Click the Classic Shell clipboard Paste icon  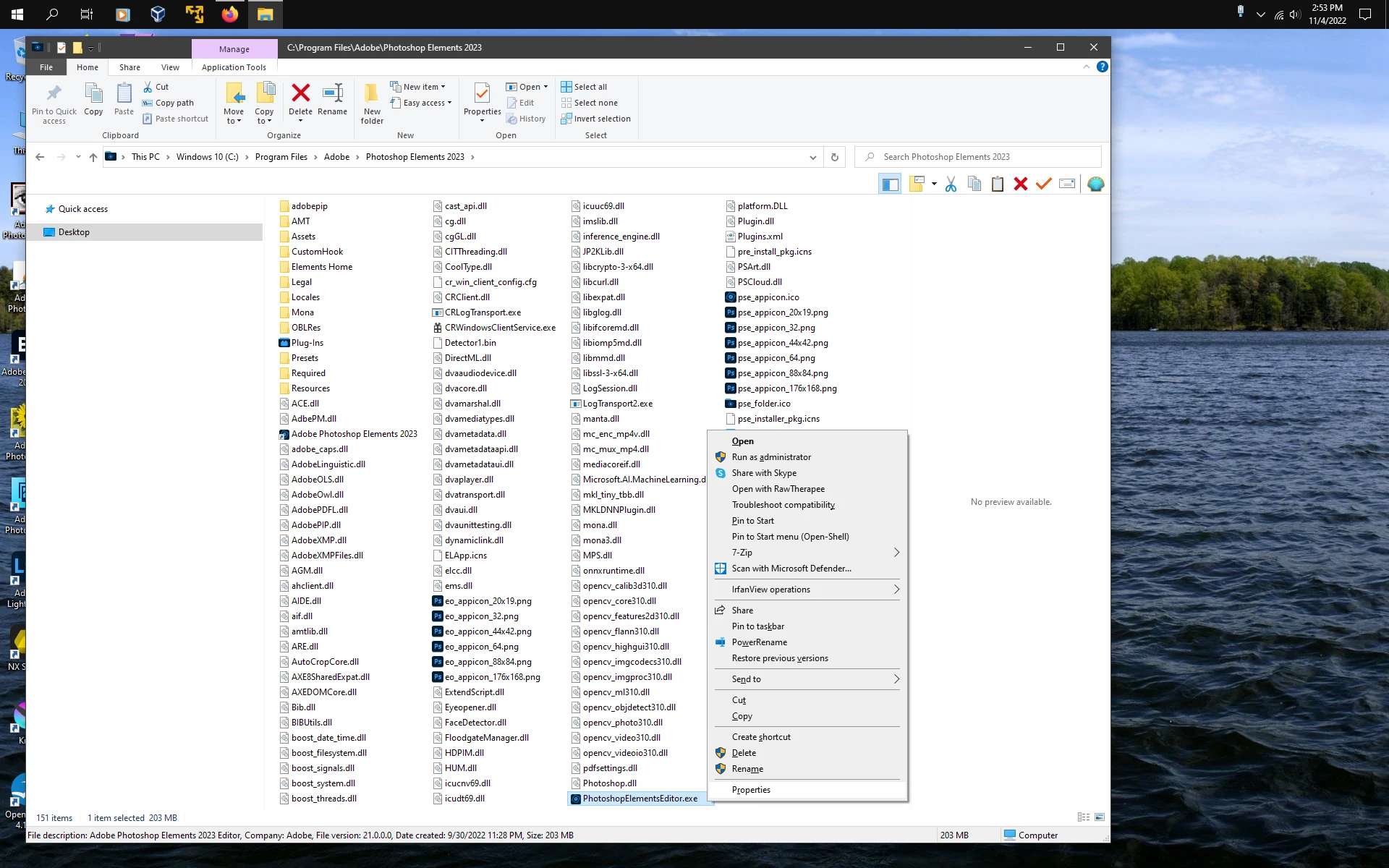(x=998, y=184)
